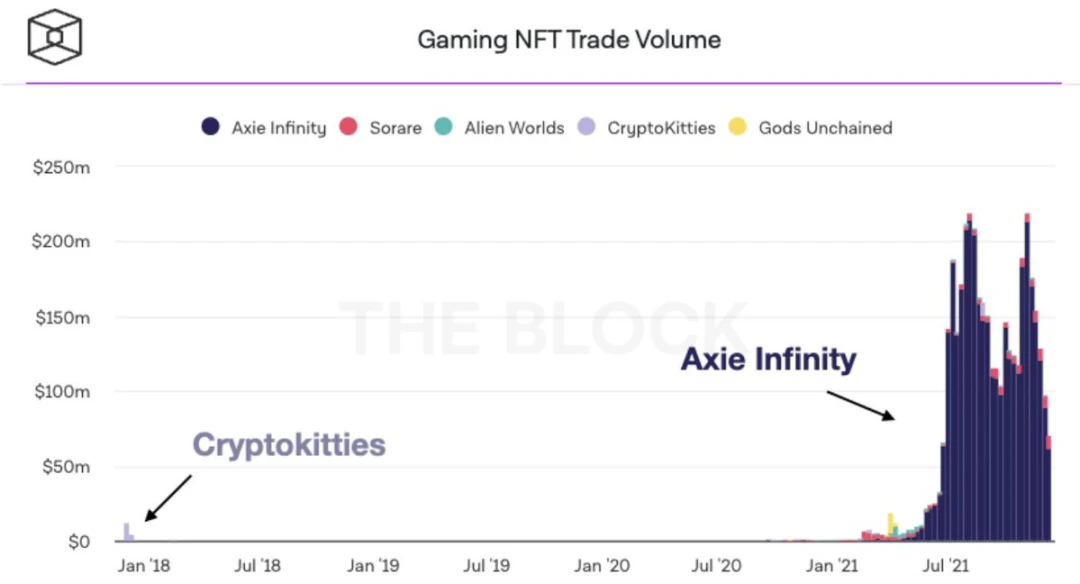Select the CryptoKitties legend text

pos(661,128)
